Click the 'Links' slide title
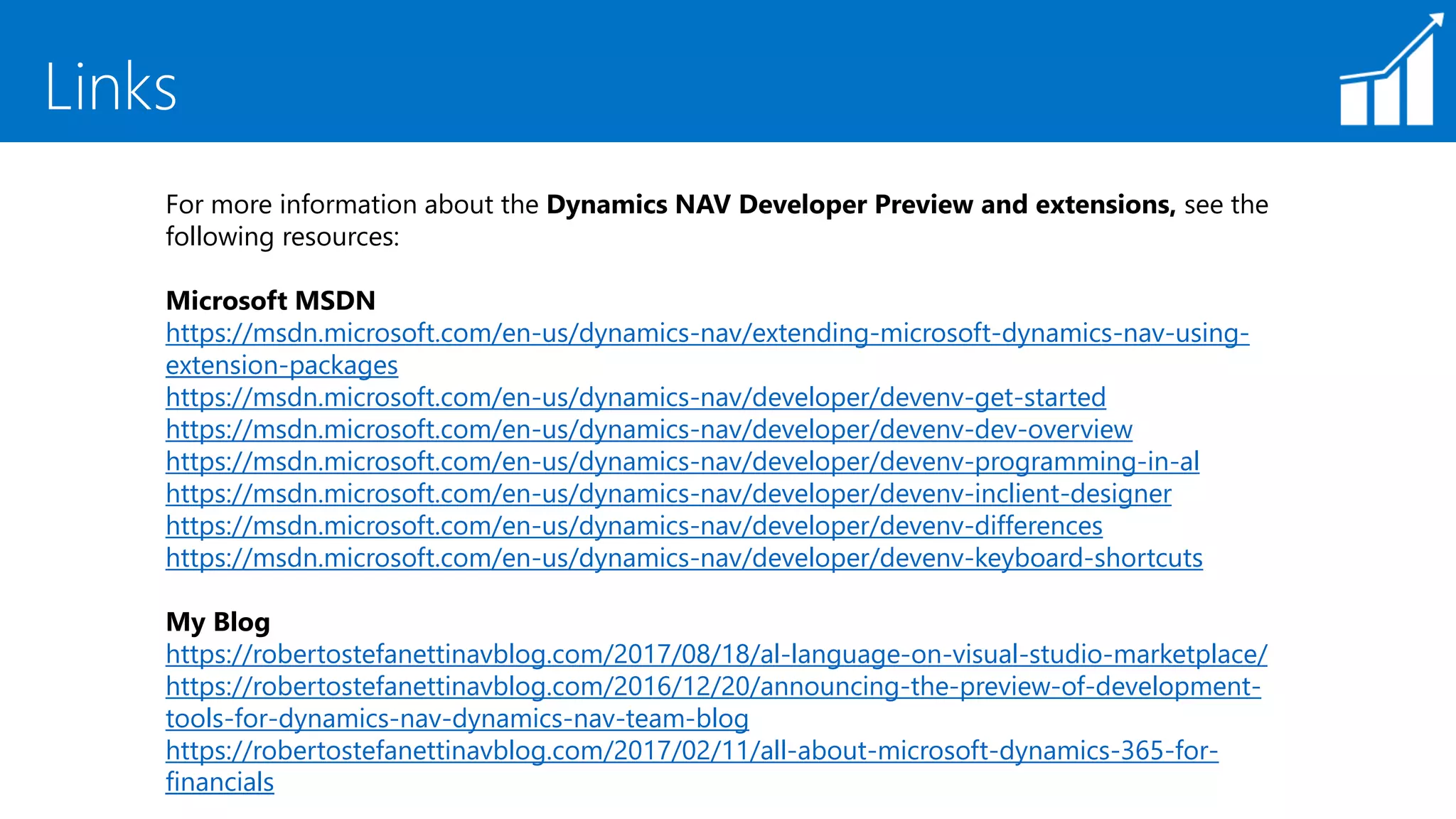 (x=110, y=87)
